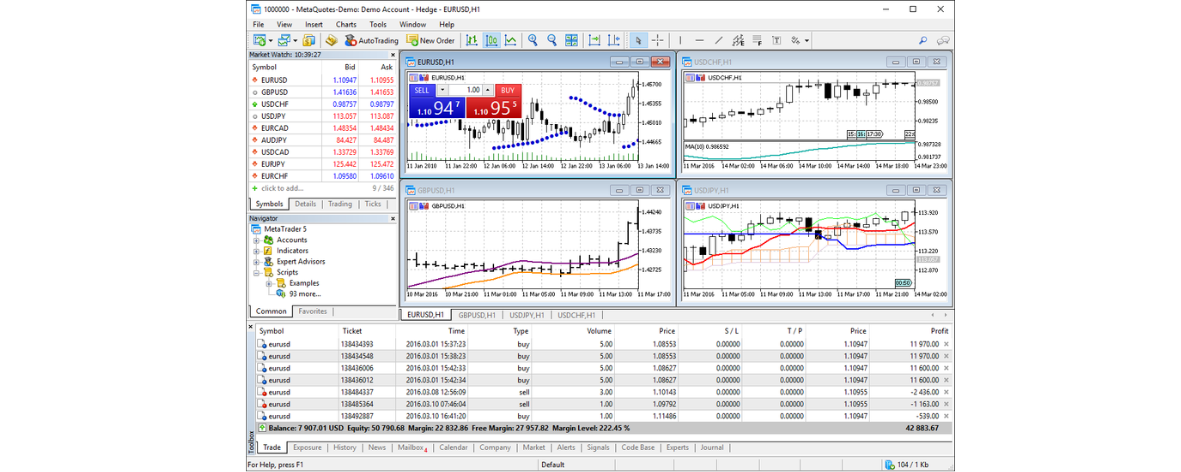This screenshot has height=472, width=1181.
Task: Toggle chart auto scroll to end
Action: (594, 40)
